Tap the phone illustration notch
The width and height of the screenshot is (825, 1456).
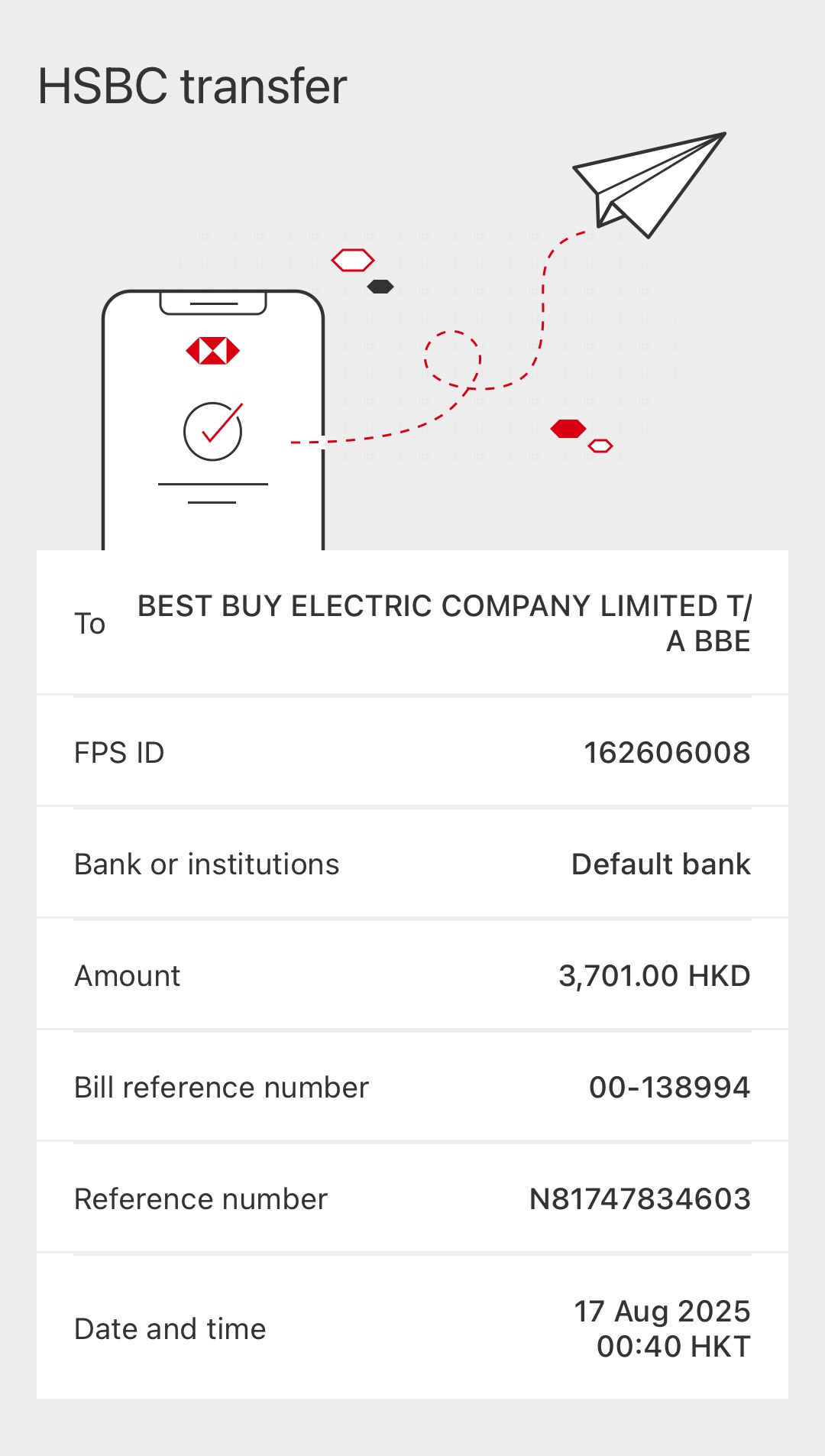213,303
